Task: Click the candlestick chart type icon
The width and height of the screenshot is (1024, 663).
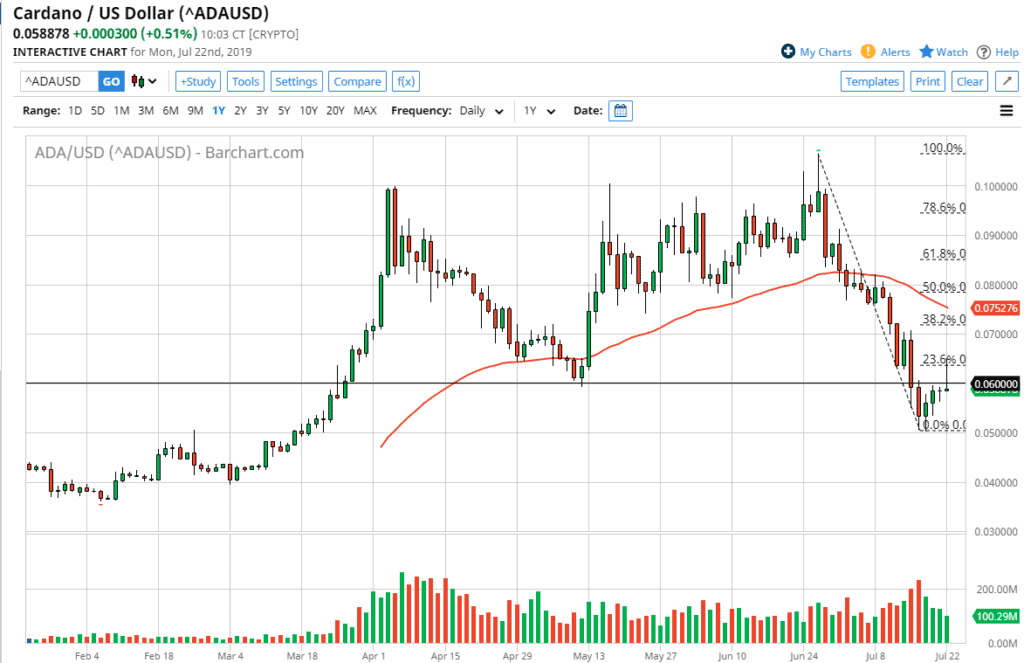Action: (x=137, y=82)
